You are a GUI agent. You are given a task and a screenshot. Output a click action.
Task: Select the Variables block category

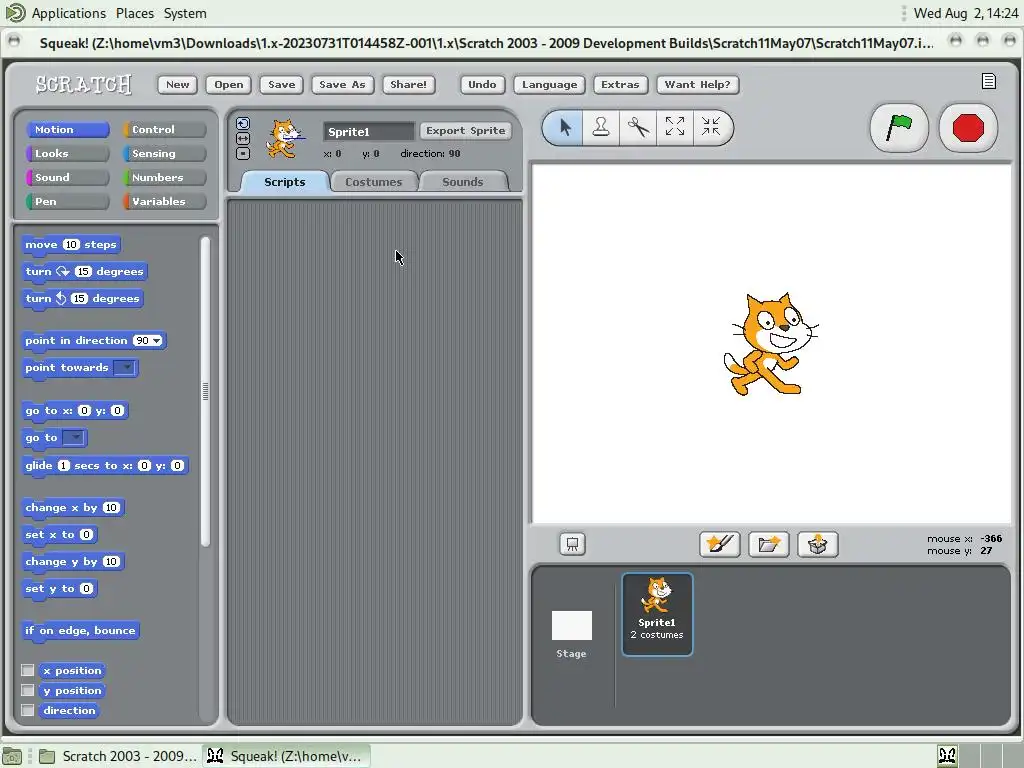click(165, 201)
